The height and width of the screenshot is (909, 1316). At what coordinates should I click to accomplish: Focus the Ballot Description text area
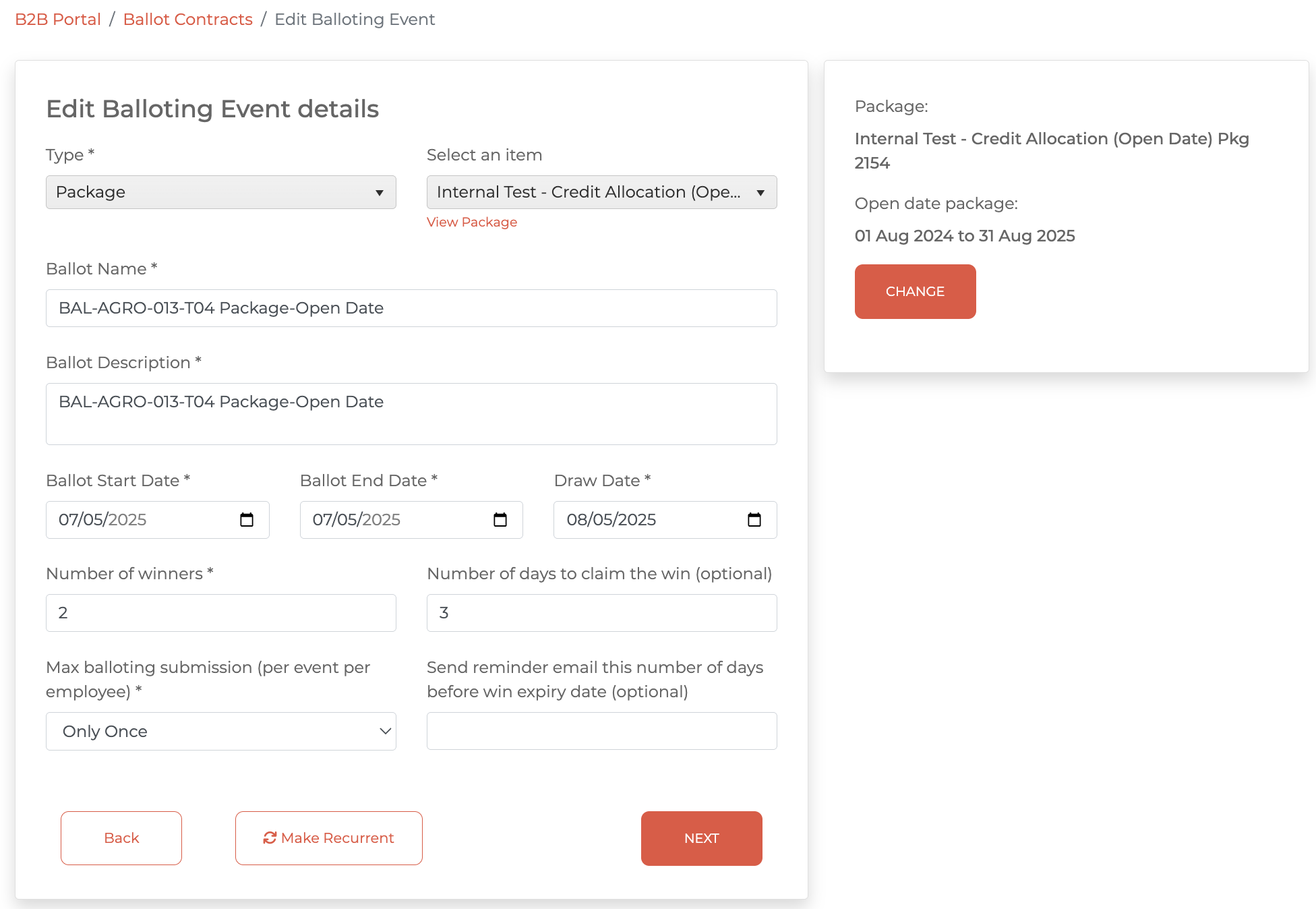point(411,414)
